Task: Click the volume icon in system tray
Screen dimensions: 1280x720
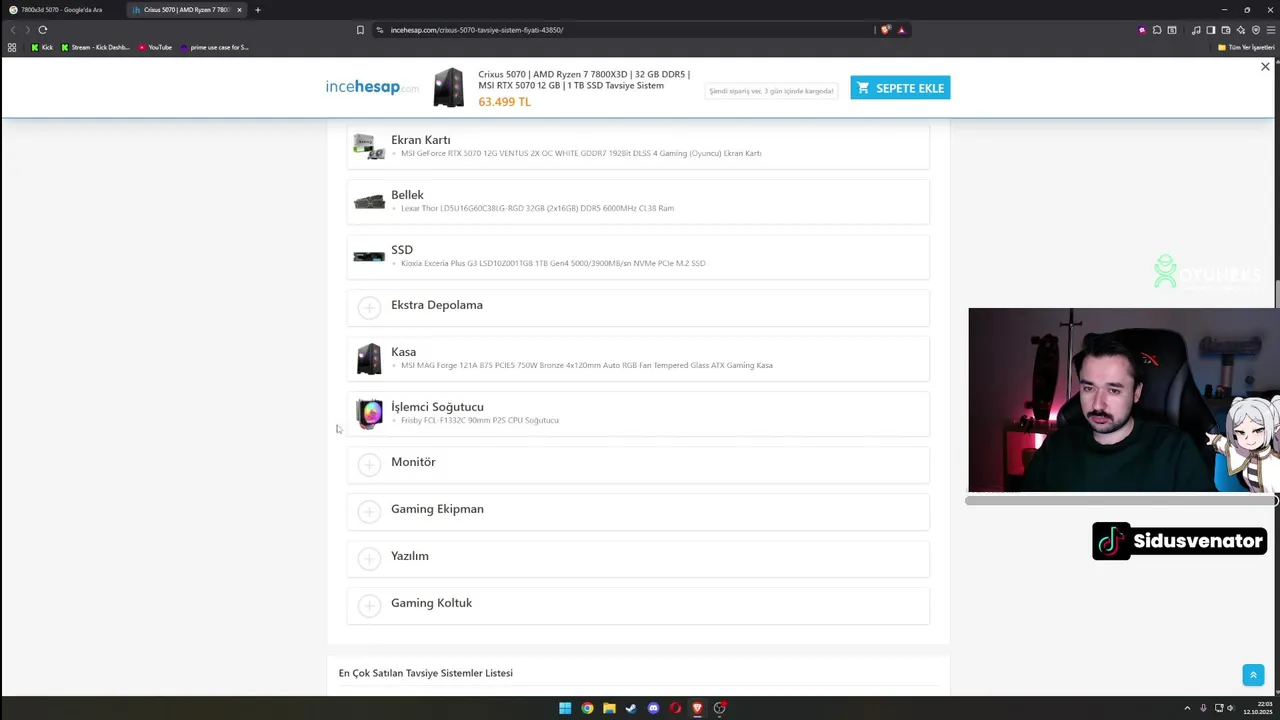Action: click(1231, 708)
